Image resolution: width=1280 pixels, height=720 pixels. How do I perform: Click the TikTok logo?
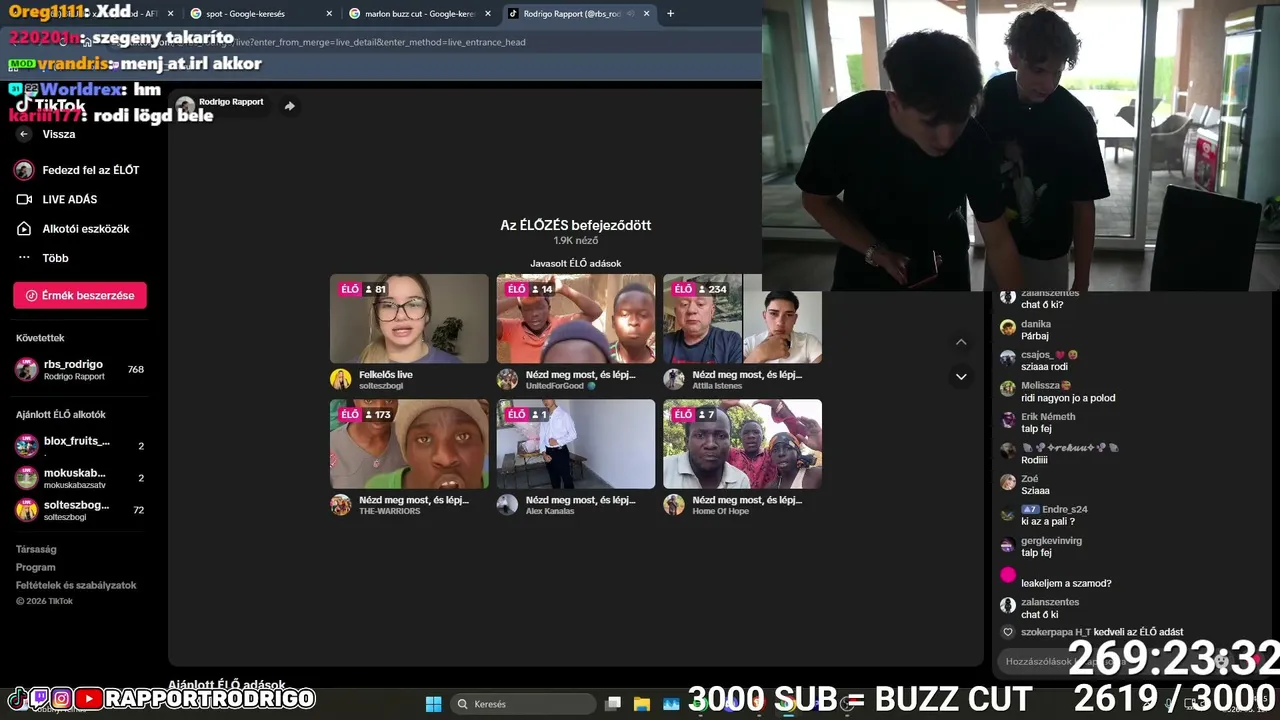coord(52,105)
